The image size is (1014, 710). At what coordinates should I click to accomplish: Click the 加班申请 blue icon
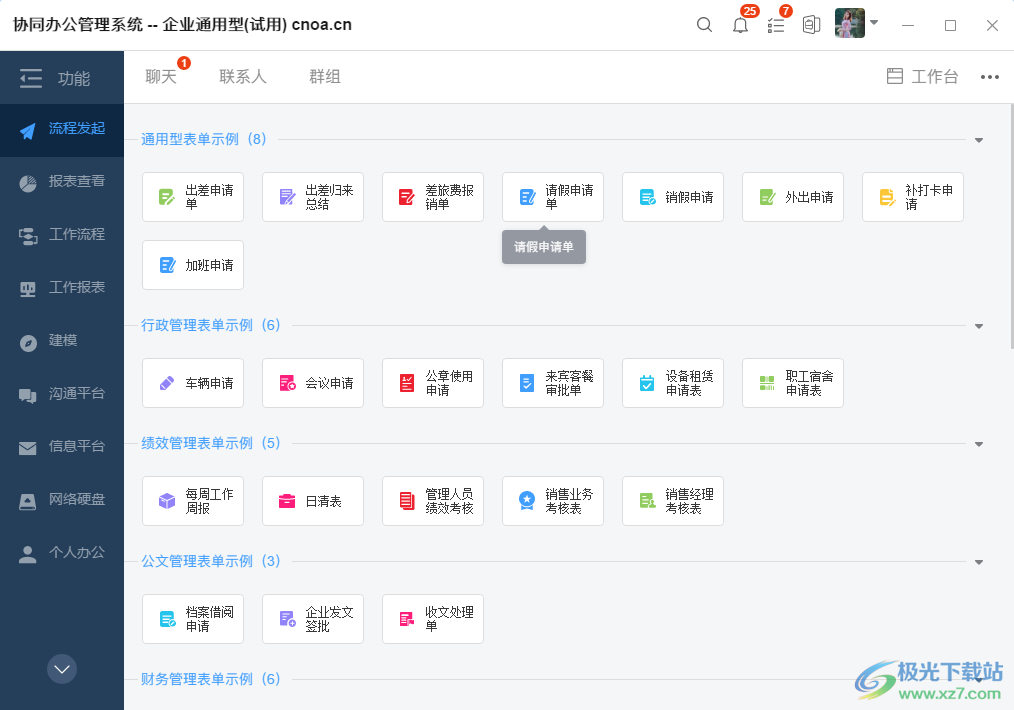[x=167, y=265]
